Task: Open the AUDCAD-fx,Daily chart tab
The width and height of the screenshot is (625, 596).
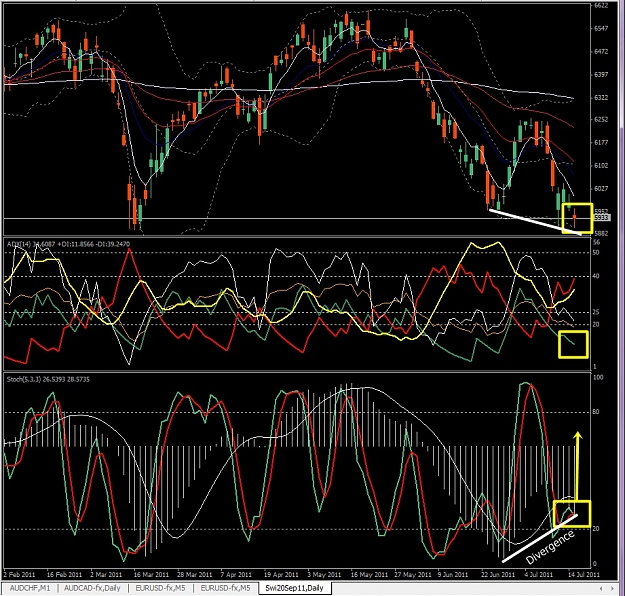Action: [92, 588]
